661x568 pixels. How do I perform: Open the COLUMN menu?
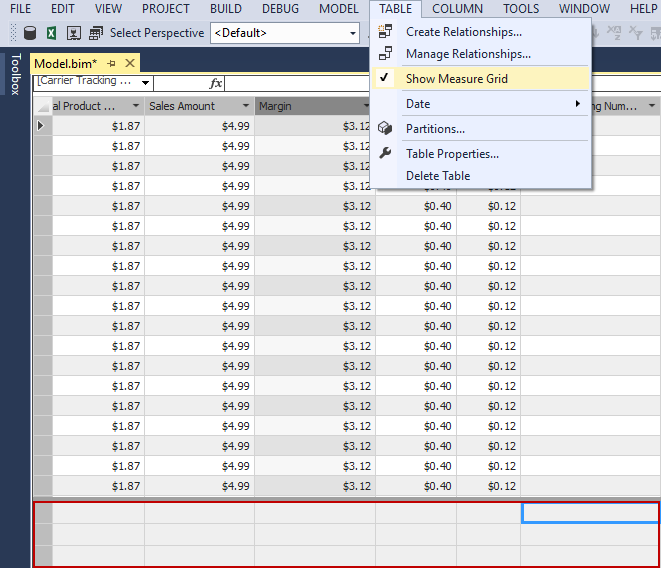456,9
